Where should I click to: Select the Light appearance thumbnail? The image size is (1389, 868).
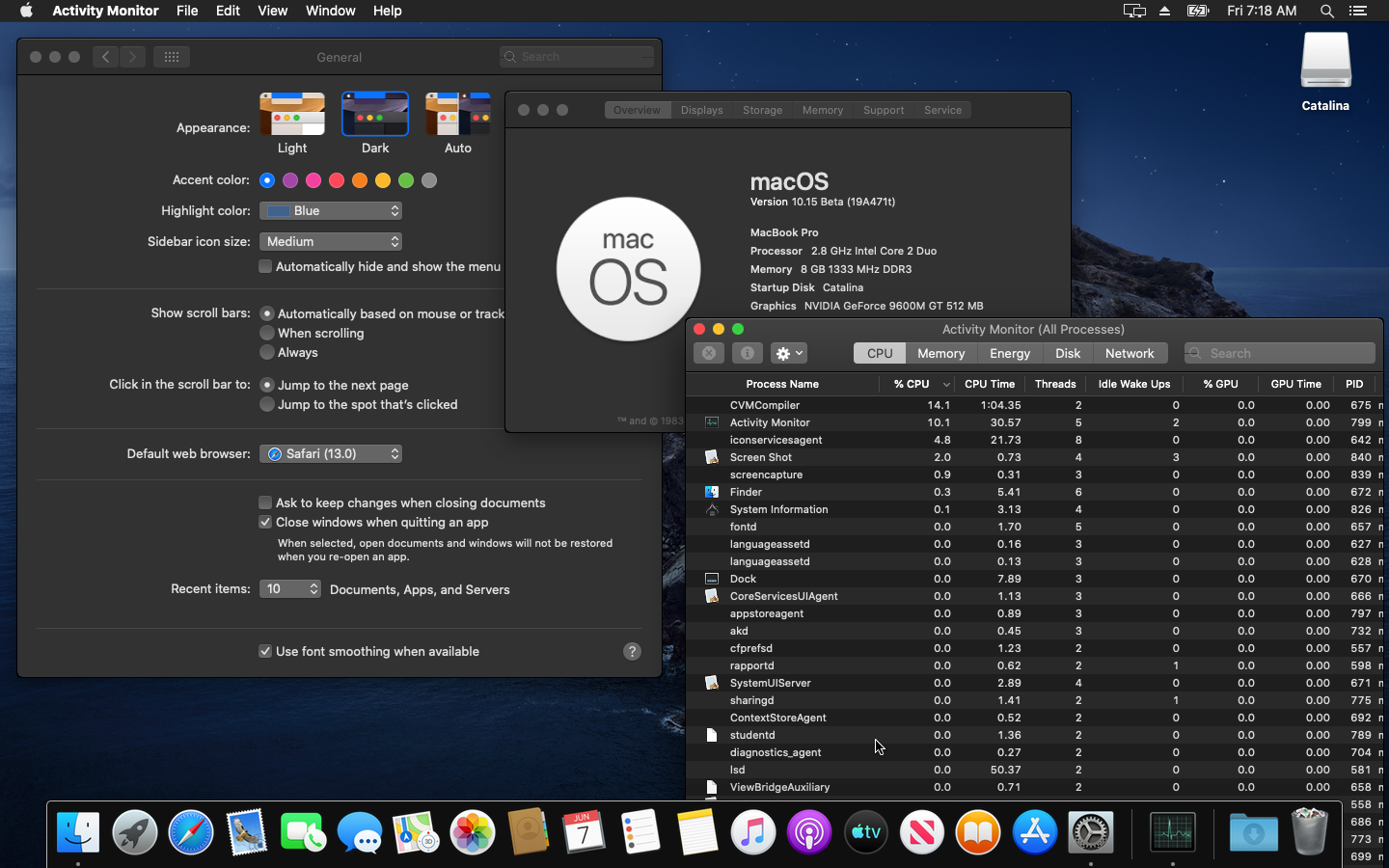coord(292,115)
